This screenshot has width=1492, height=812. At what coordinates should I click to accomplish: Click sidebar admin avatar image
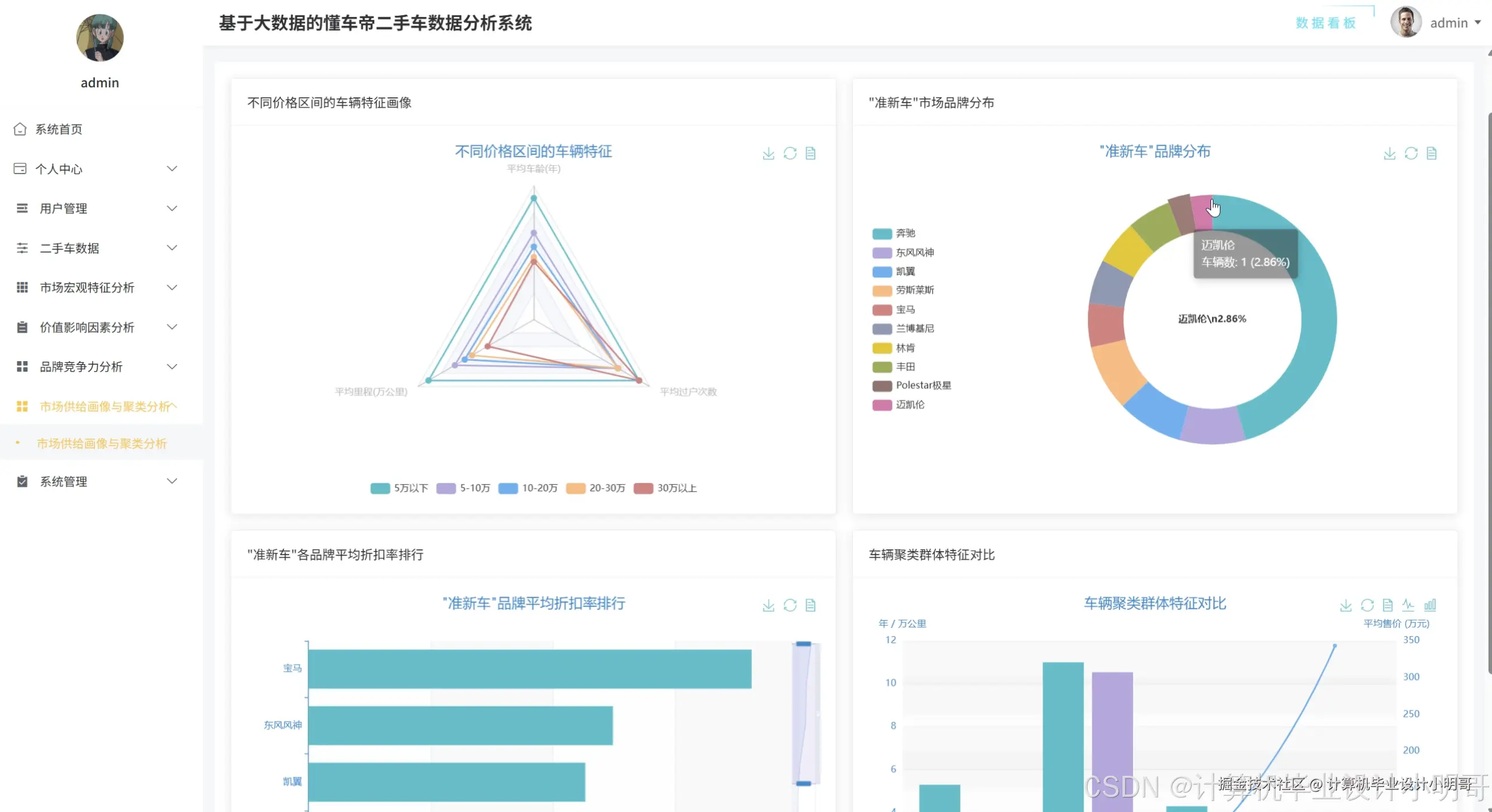pyautogui.click(x=100, y=38)
